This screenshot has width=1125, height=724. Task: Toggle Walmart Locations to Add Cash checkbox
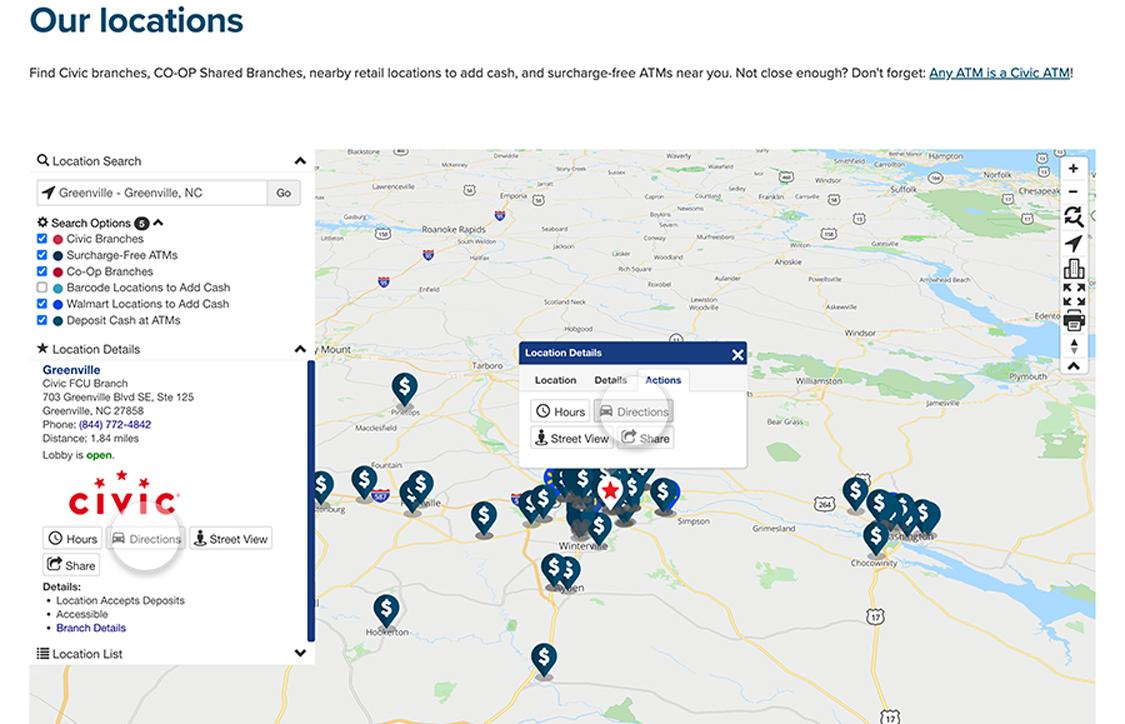click(x=42, y=304)
